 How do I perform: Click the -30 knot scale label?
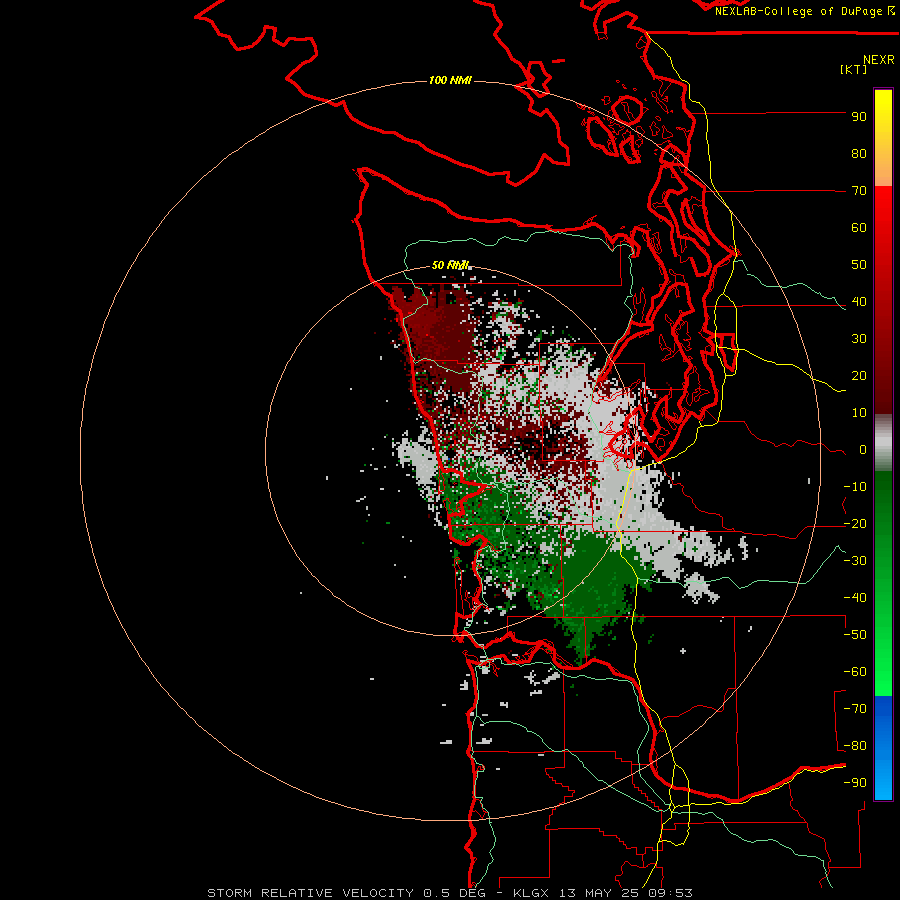point(855,561)
